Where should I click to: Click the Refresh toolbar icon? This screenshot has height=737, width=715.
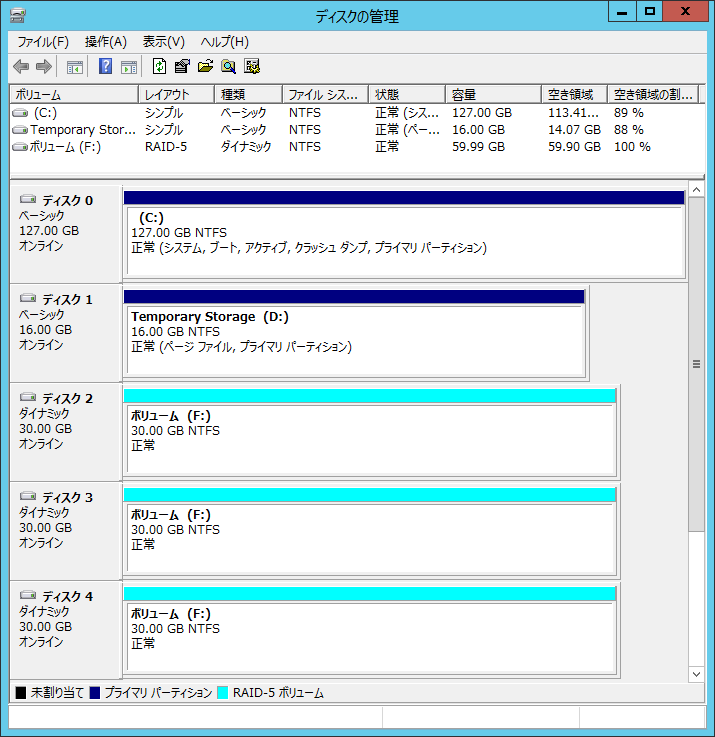160,66
